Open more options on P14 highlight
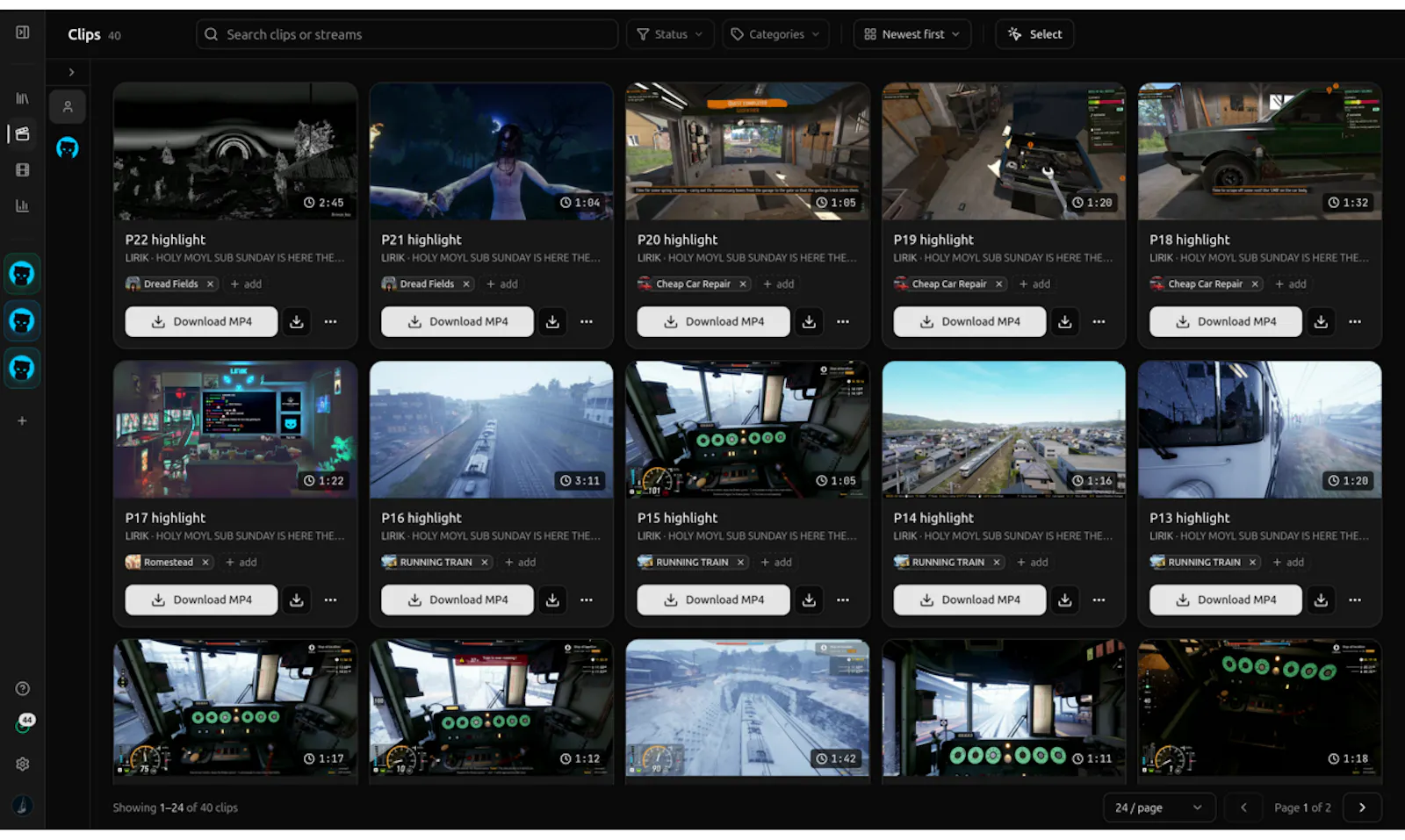This screenshot has height=840, width=1405. [1099, 600]
